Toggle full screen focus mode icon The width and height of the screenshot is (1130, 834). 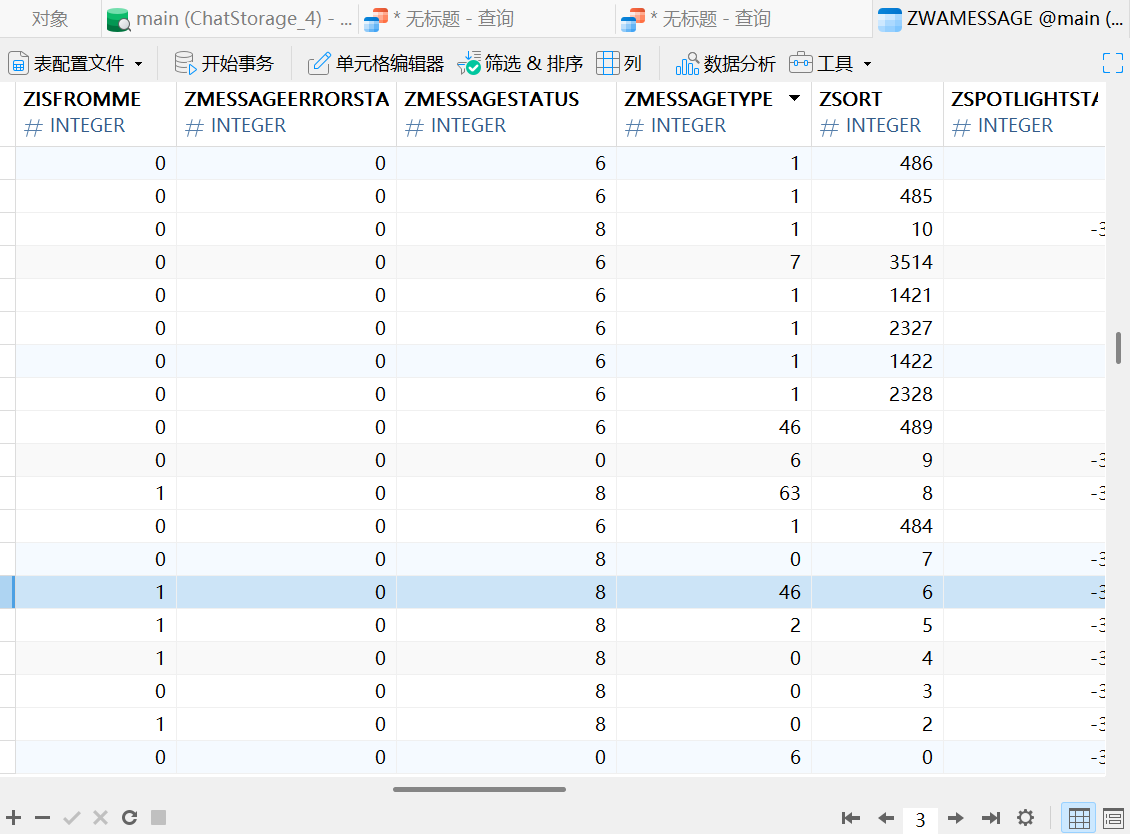[1113, 63]
